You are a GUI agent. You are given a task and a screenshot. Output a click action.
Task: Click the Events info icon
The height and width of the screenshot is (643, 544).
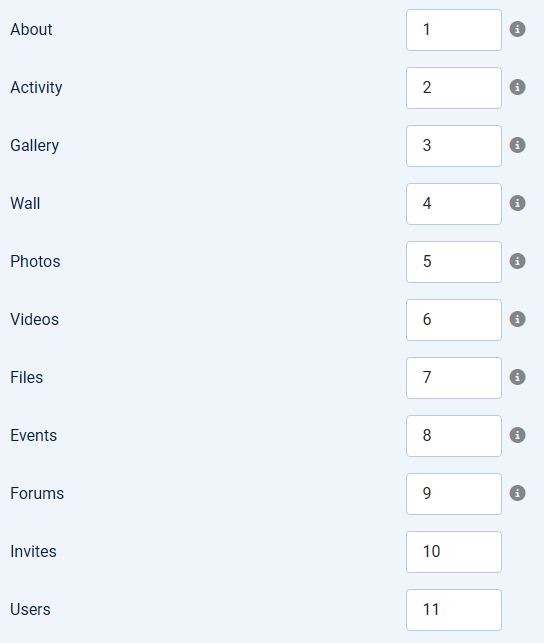(517, 435)
